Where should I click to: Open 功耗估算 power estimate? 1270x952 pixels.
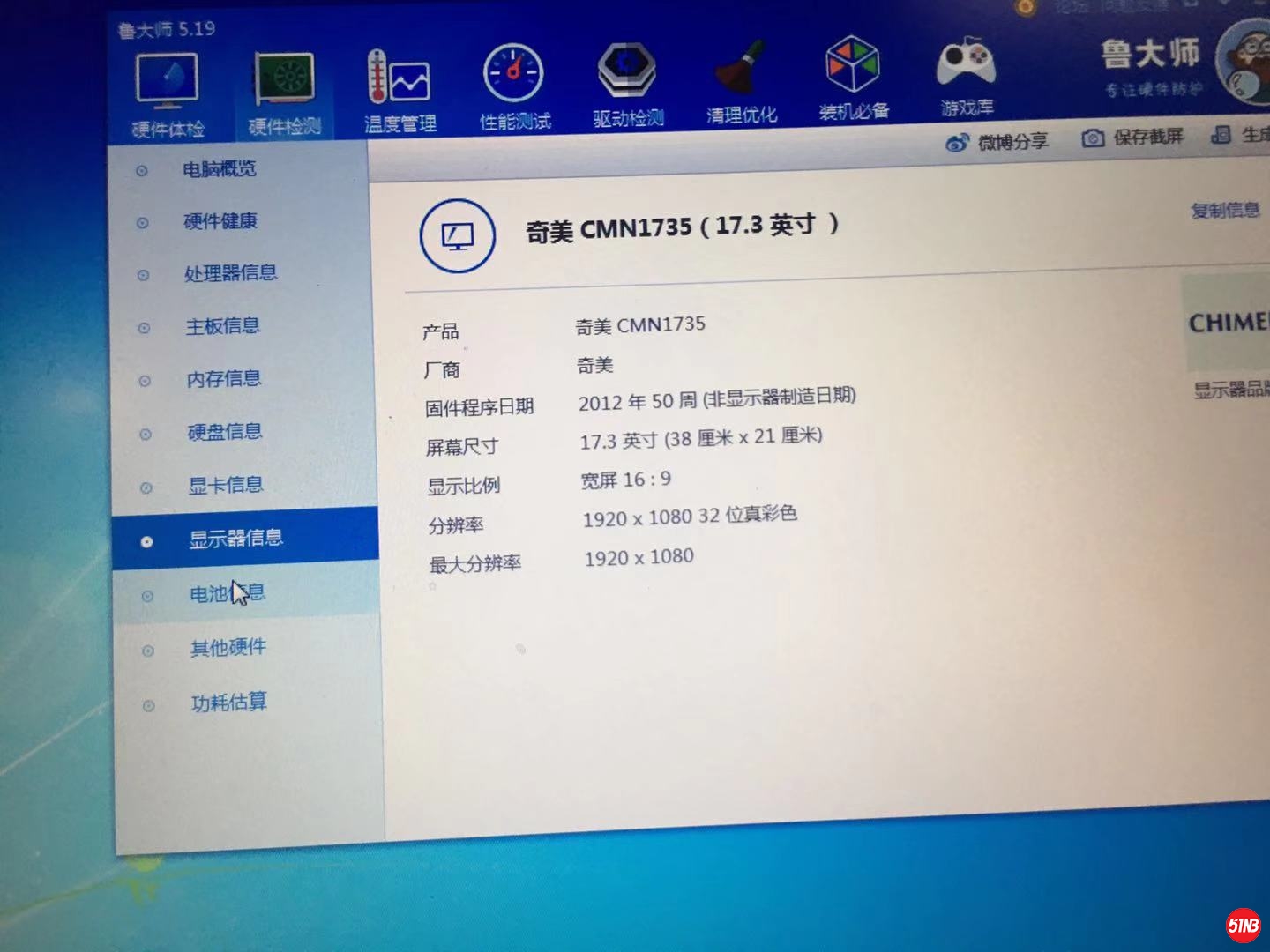[x=229, y=703]
